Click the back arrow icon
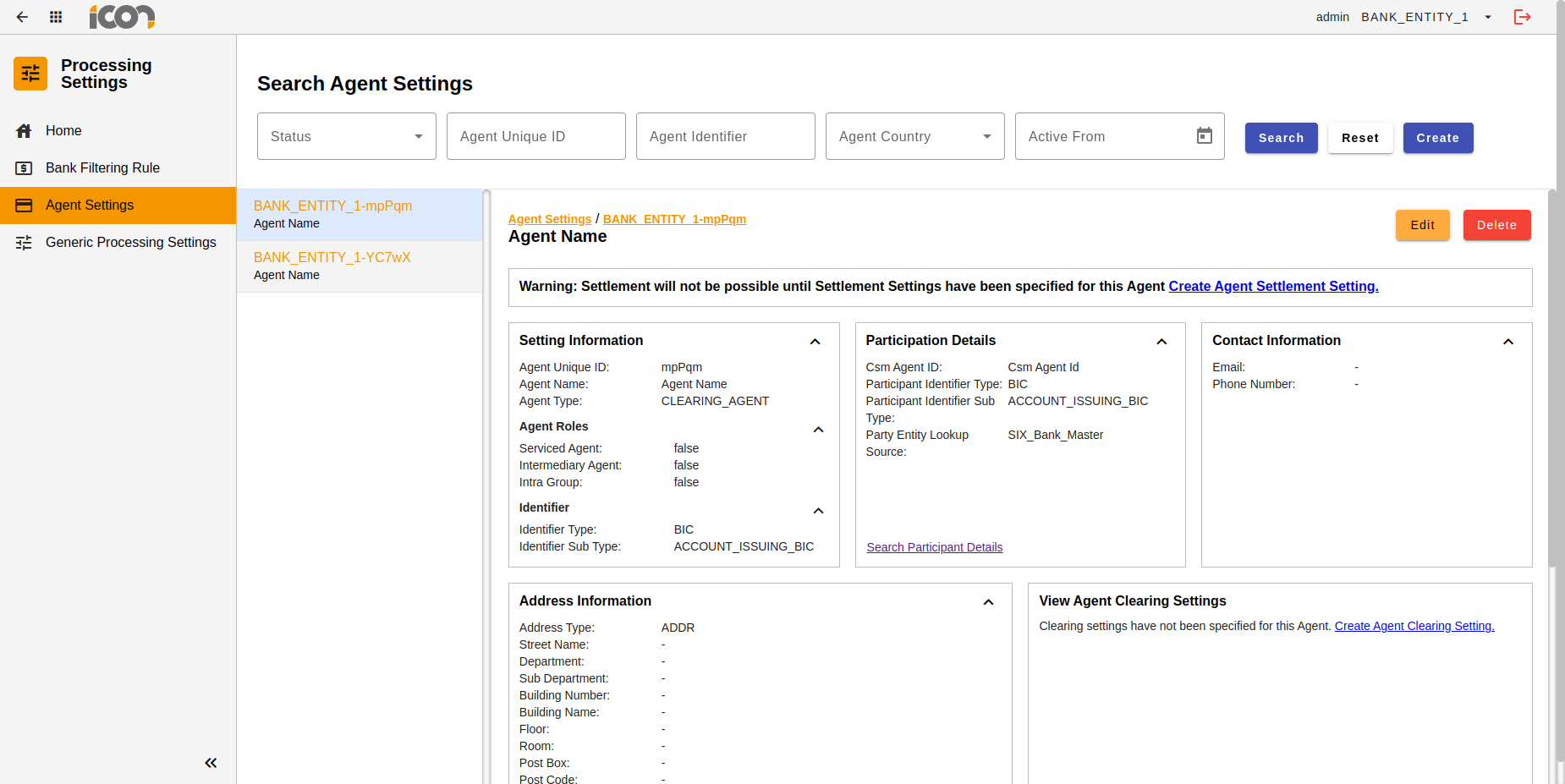This screenshot has height=784, width=1565. pyautogui.click(x=22, y=17)
